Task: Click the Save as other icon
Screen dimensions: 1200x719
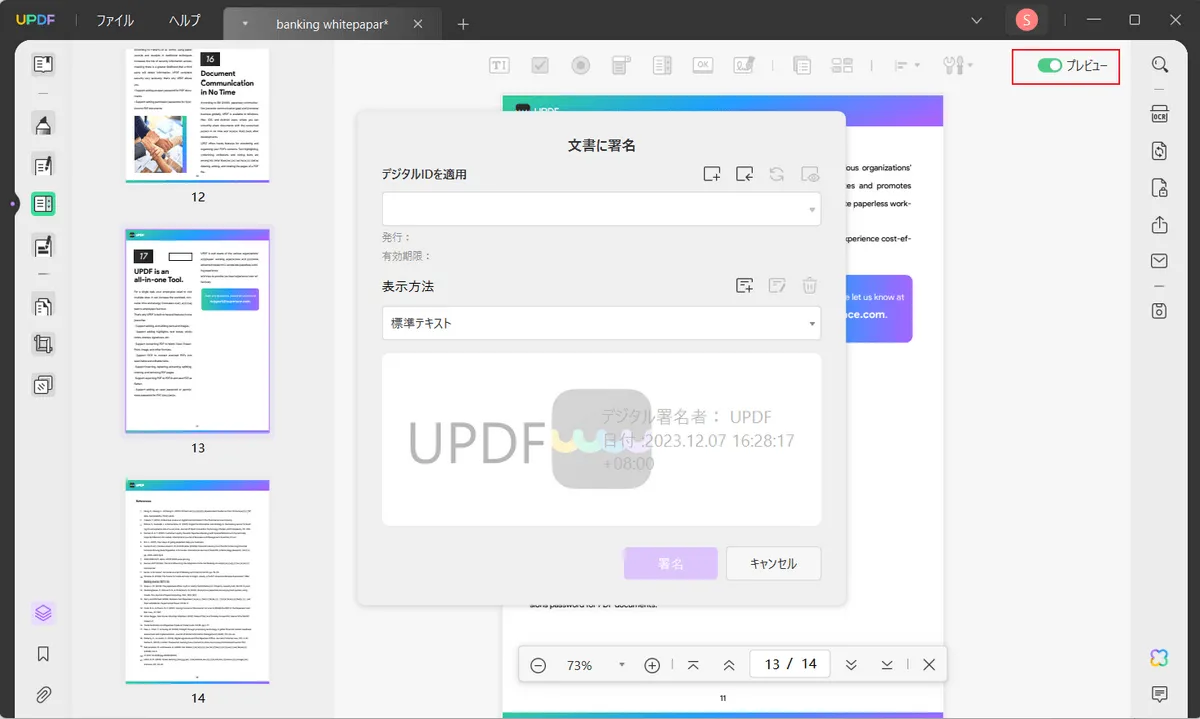Action: [x=1160, y=310]
